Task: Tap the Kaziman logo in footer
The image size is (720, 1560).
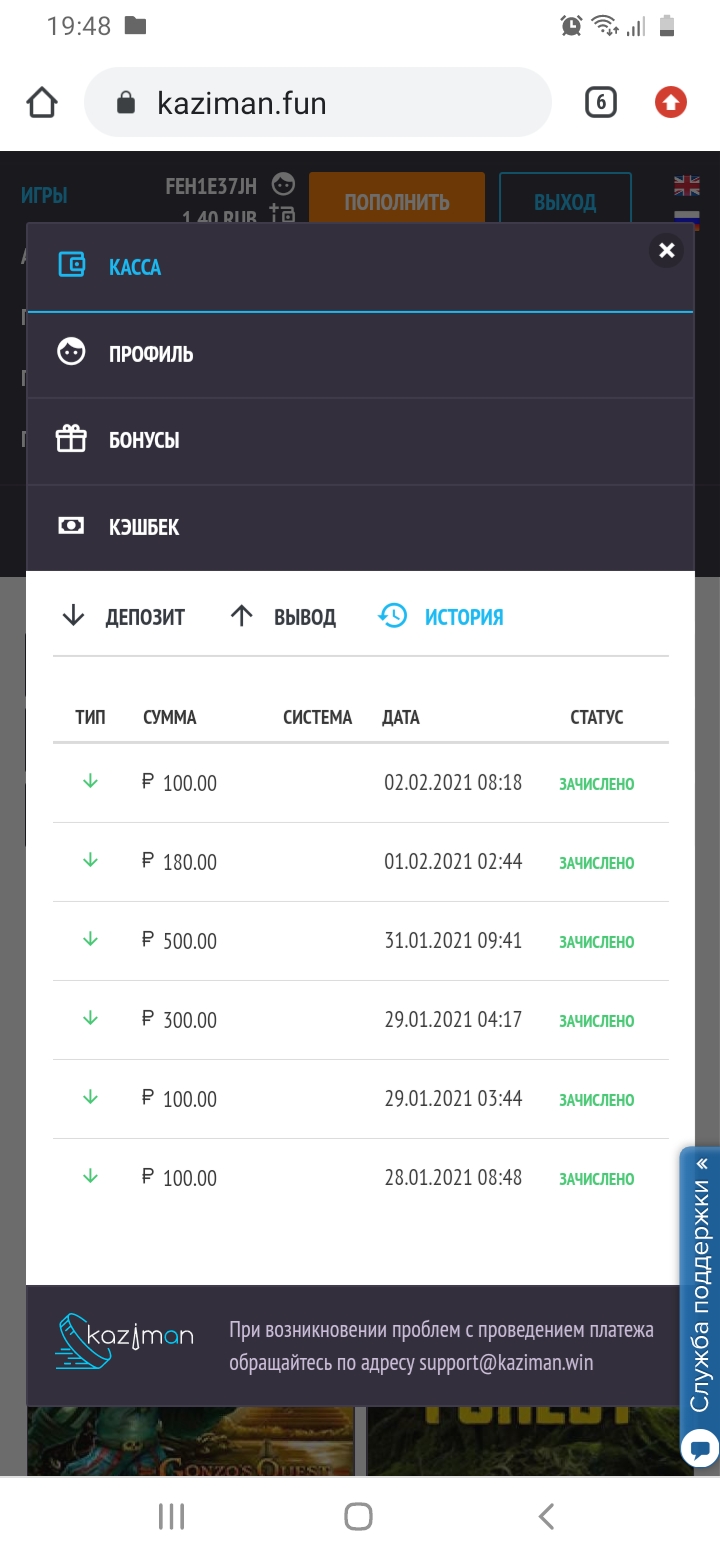Action: point(124,1340)
